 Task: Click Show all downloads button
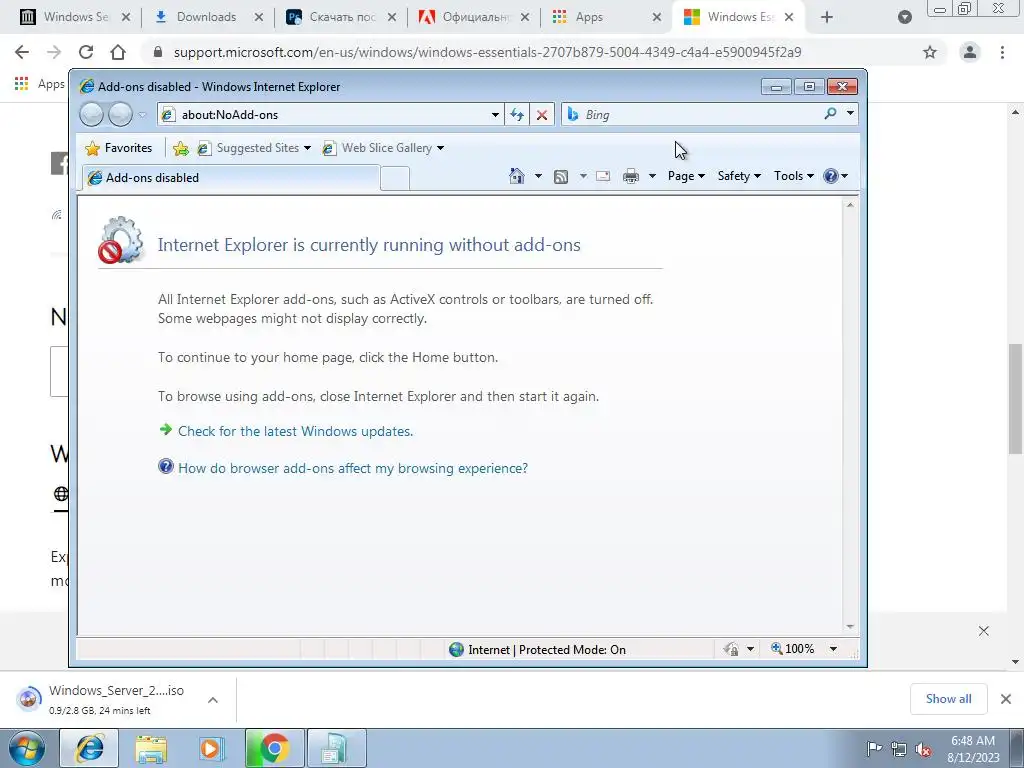coord(948,699)
